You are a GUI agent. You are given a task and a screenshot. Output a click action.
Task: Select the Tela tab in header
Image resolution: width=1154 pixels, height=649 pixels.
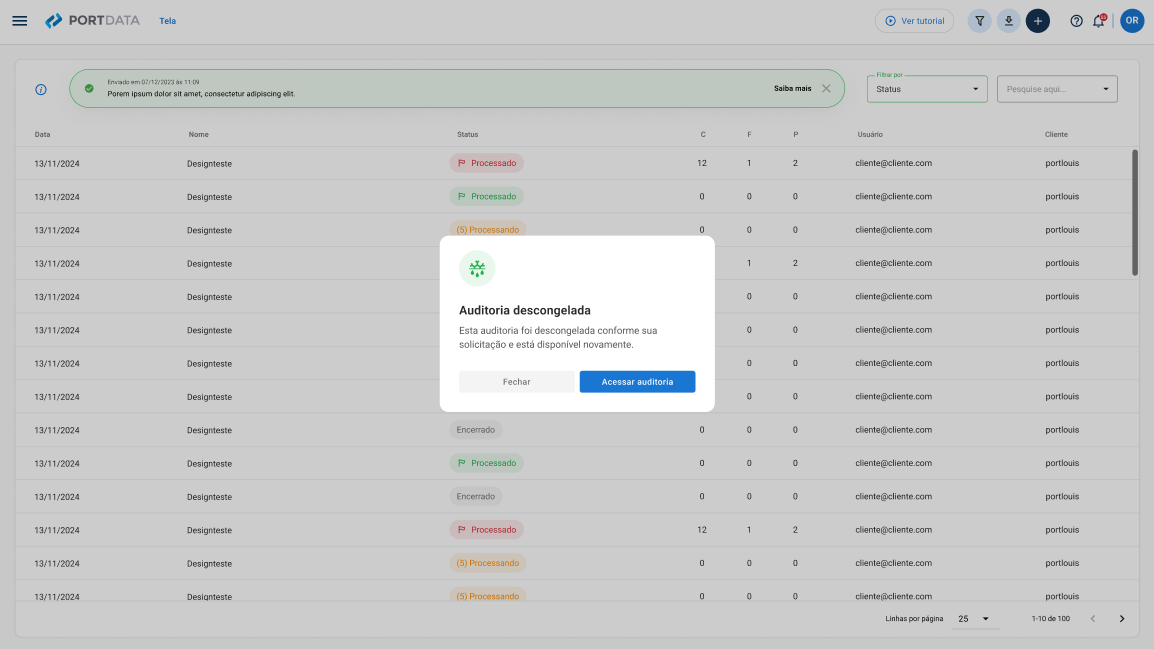[x=167, y=21]
